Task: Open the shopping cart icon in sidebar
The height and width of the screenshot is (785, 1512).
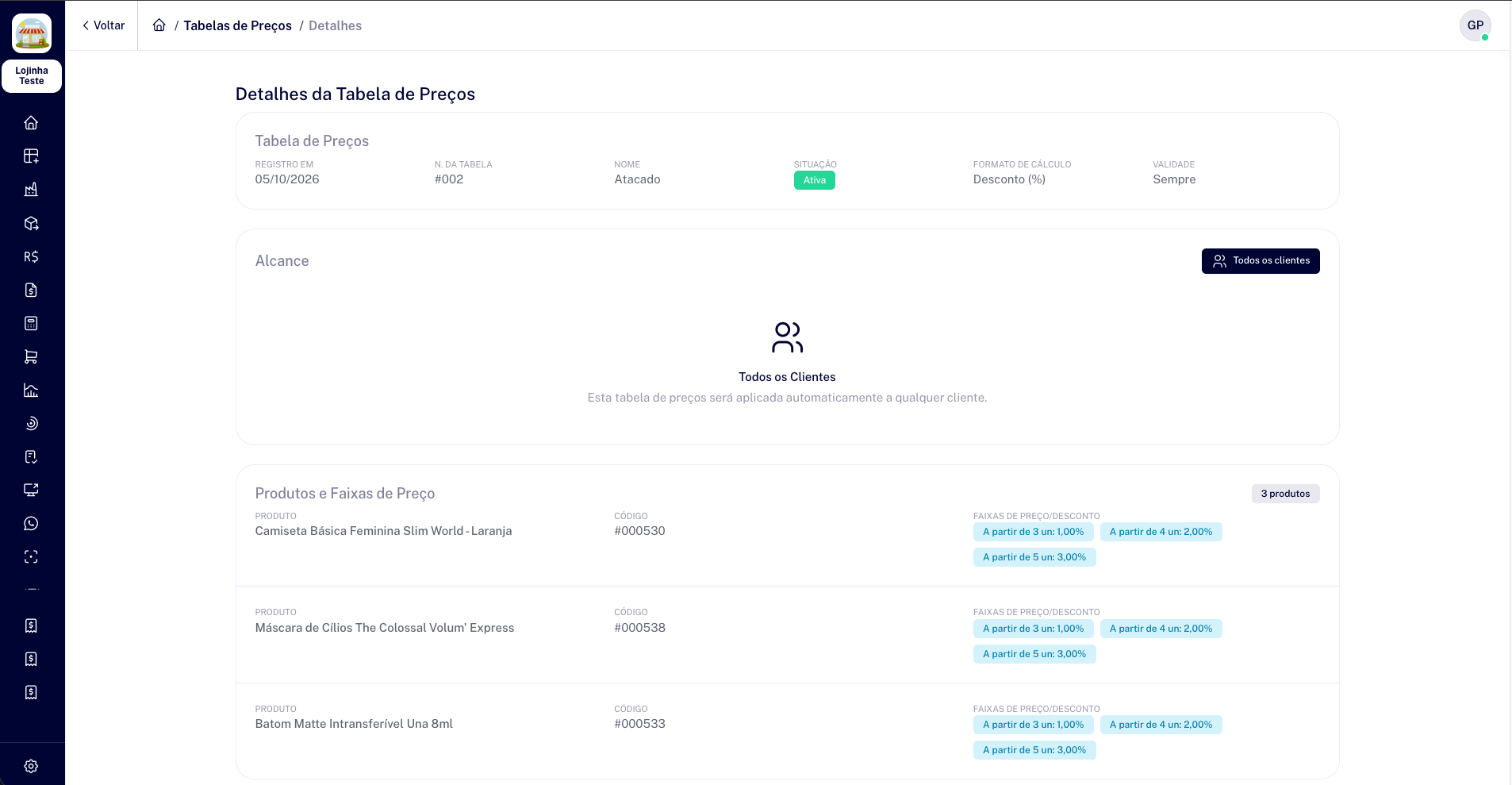Action: (x=31, y=356)
